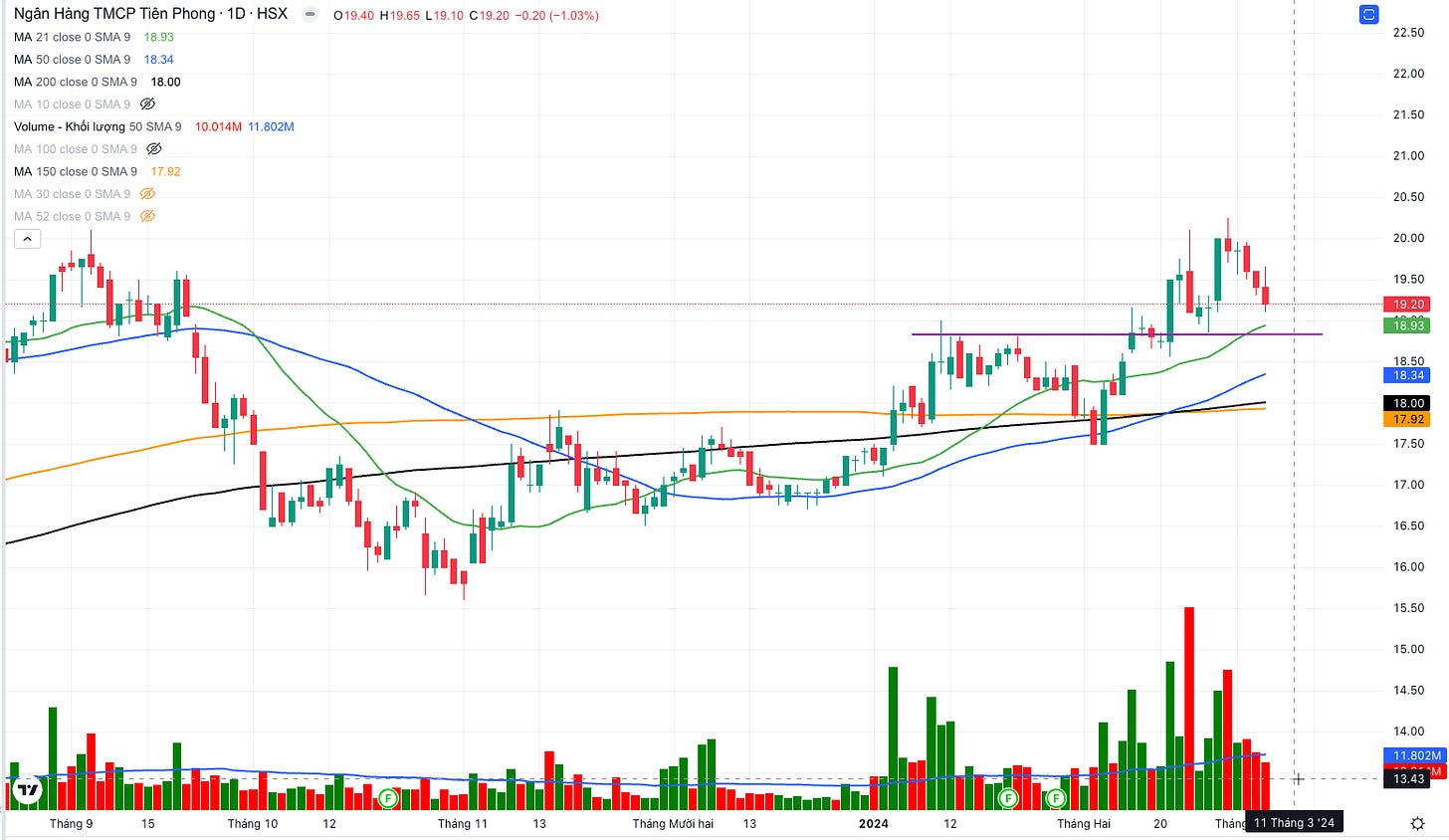The height and width of the screenshot is (840, 1449).
Task: Click the orange 17.92 price axis label
Action: [x=1407, y=419]
